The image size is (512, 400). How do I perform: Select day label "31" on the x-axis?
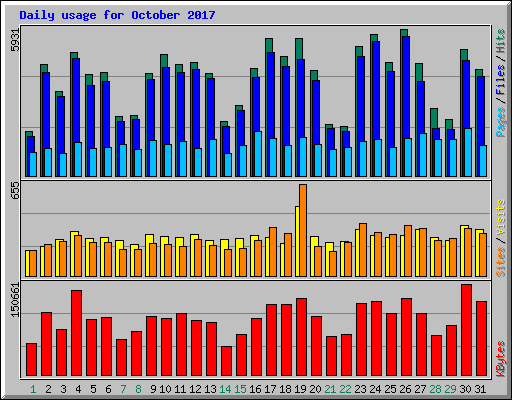[480, 389]
